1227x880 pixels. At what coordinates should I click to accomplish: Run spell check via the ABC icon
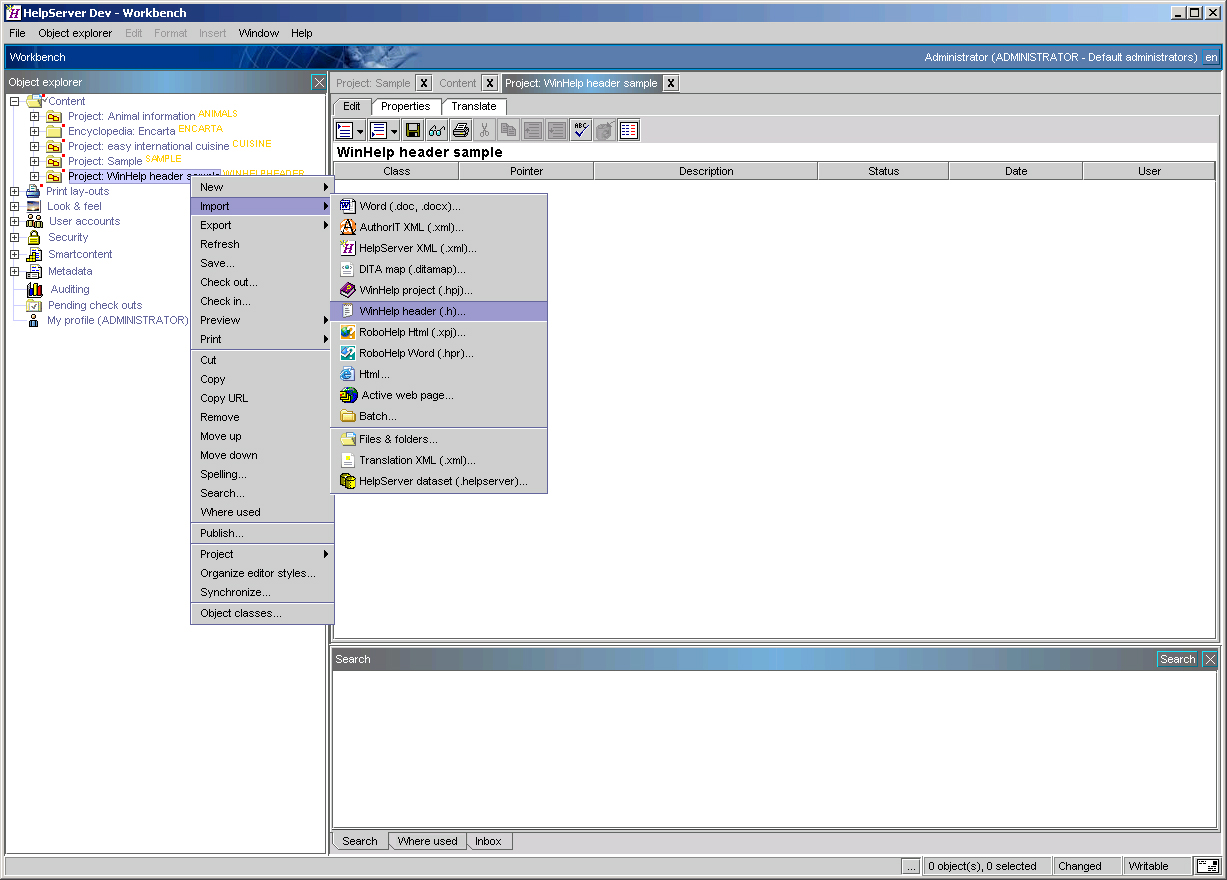coord(580,129)
